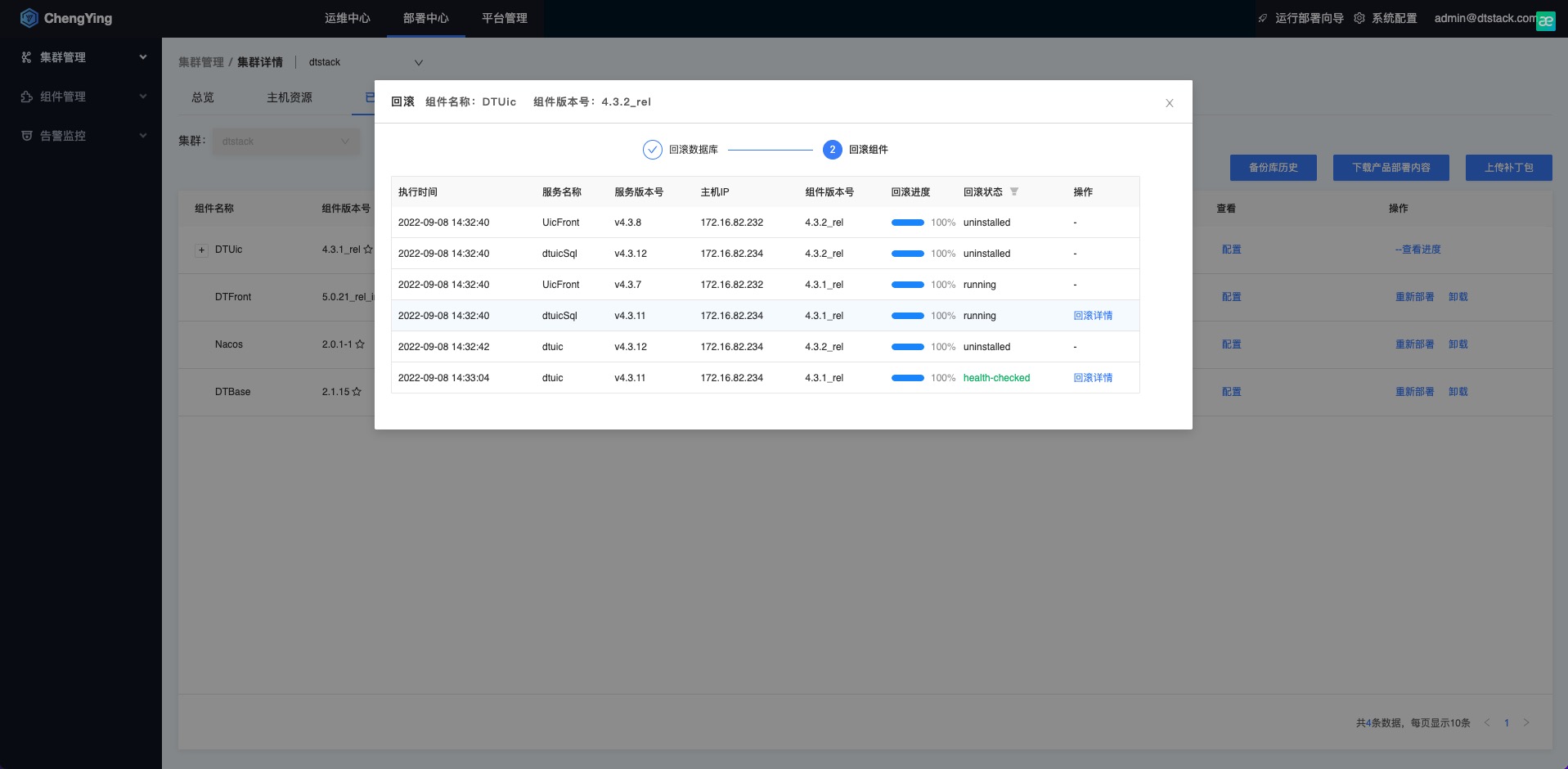Click progress bar of UicFront v4.3.8 row

tap(908, 223)
